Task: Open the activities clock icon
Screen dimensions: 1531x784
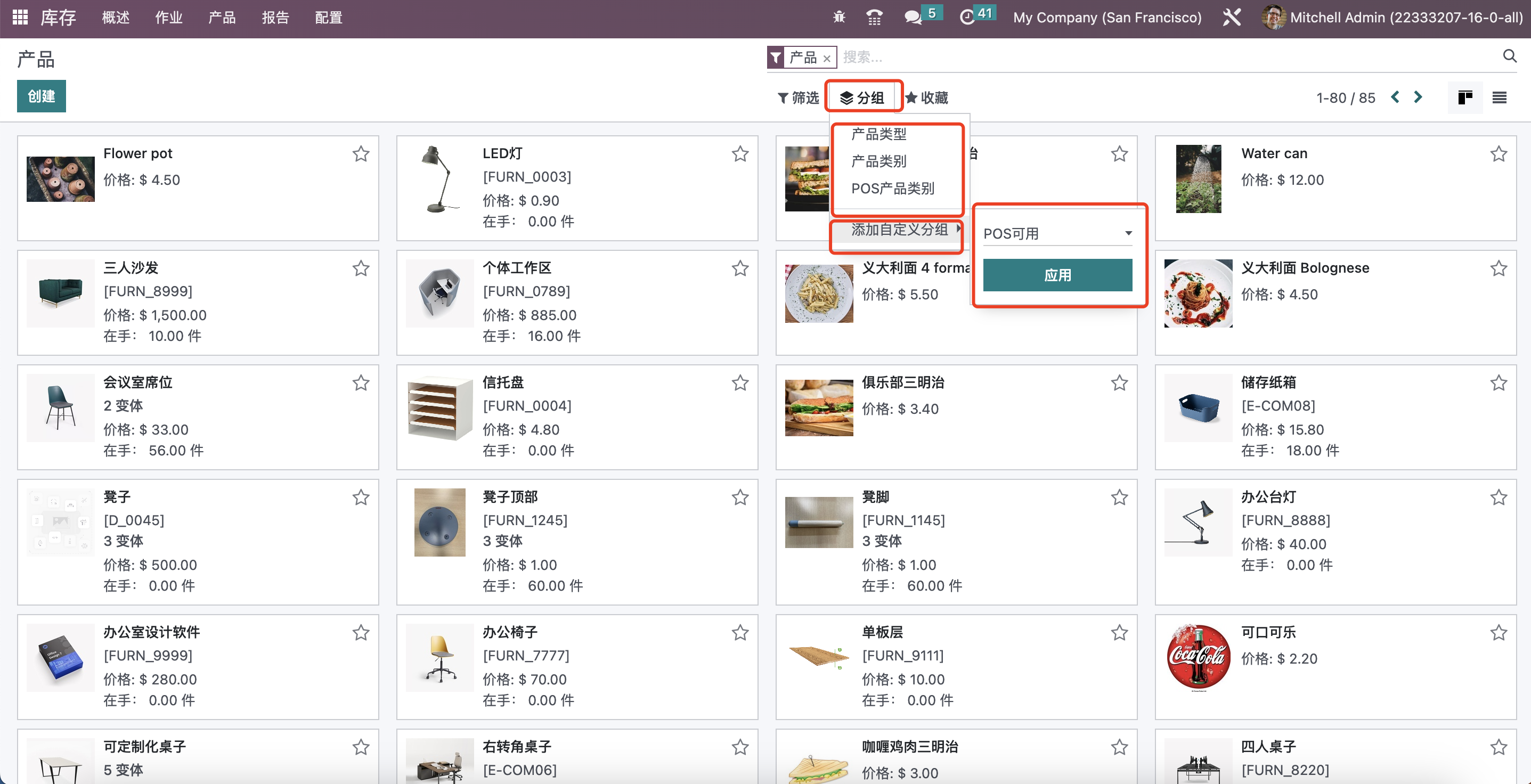Action: pyautogui.click(x=967, y=17)
